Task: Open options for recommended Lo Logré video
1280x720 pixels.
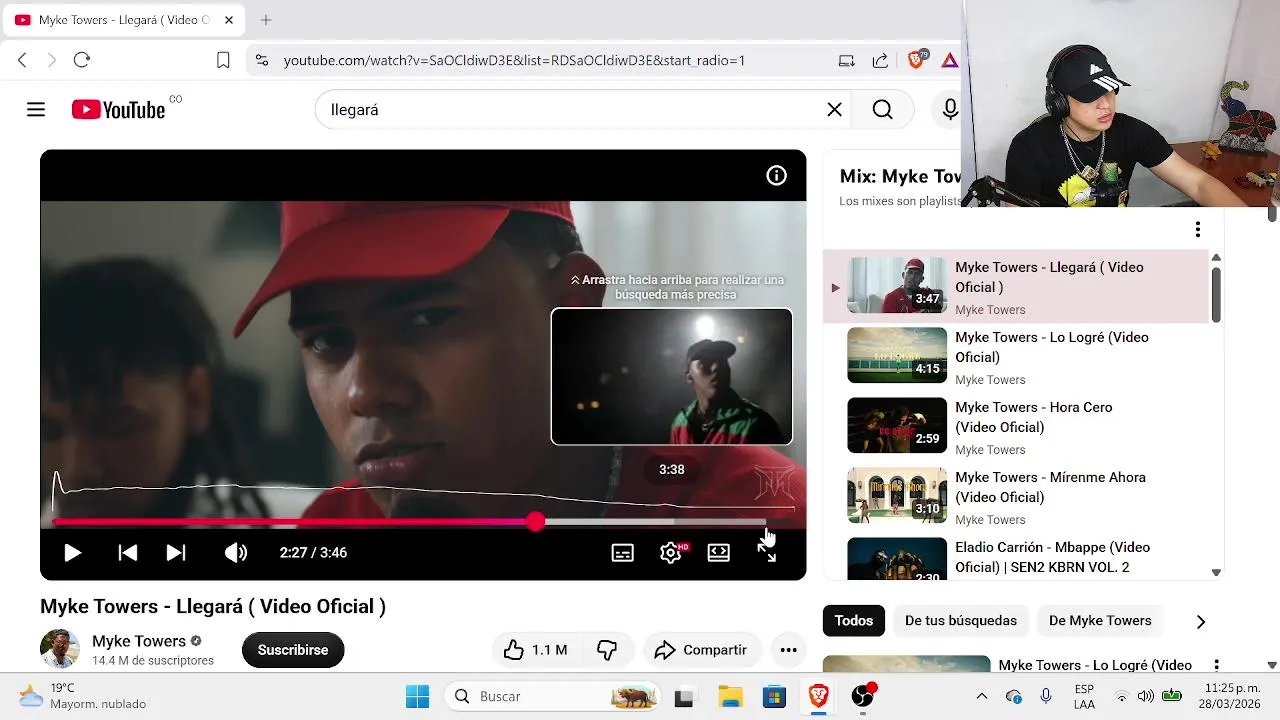Action: coord(1217,665)
